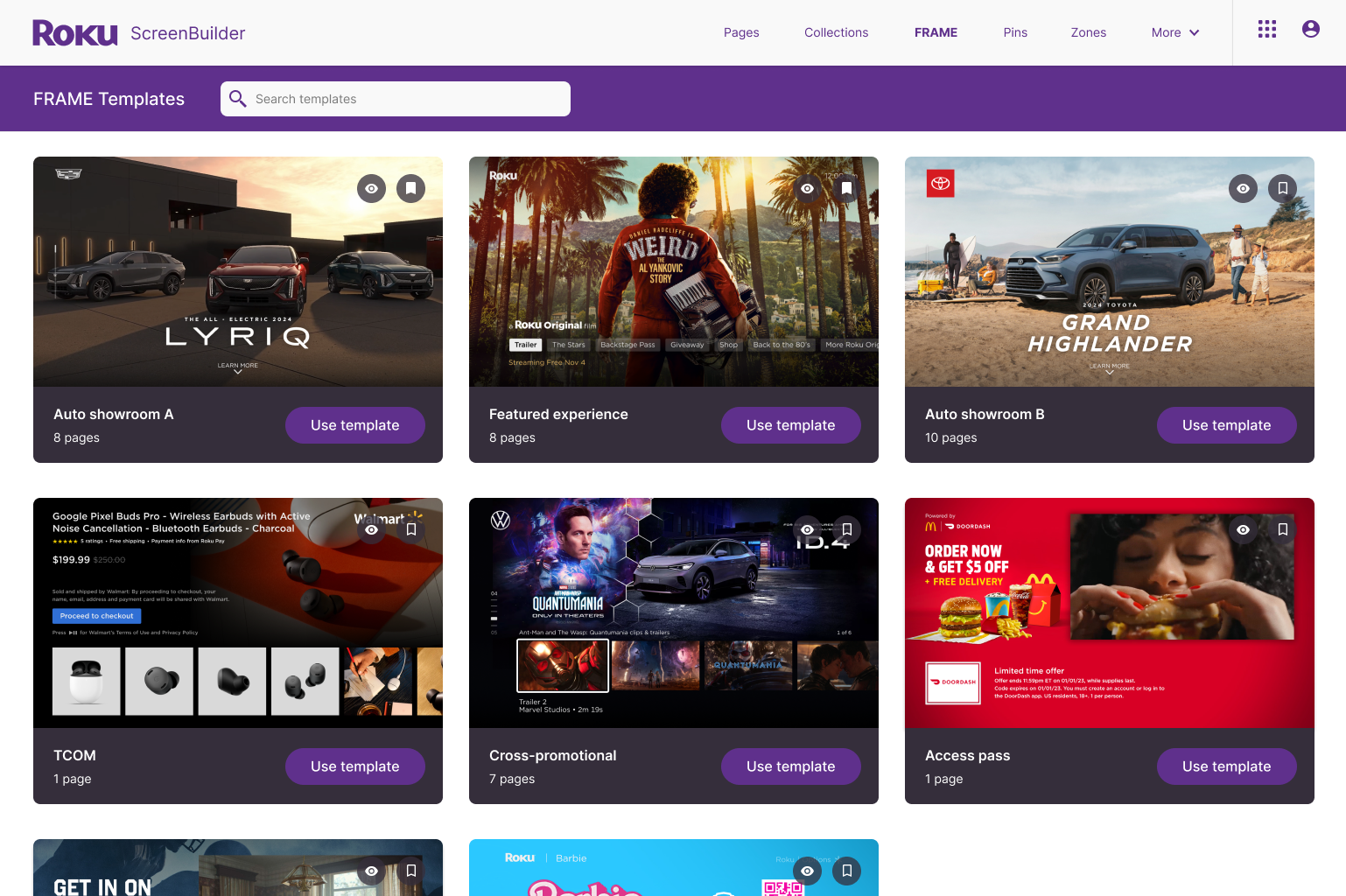Image resolution: width=1346 pixels, height=896 pixels.
Task: Preview the Barbie template with eye icon
Action: point(808,871)
